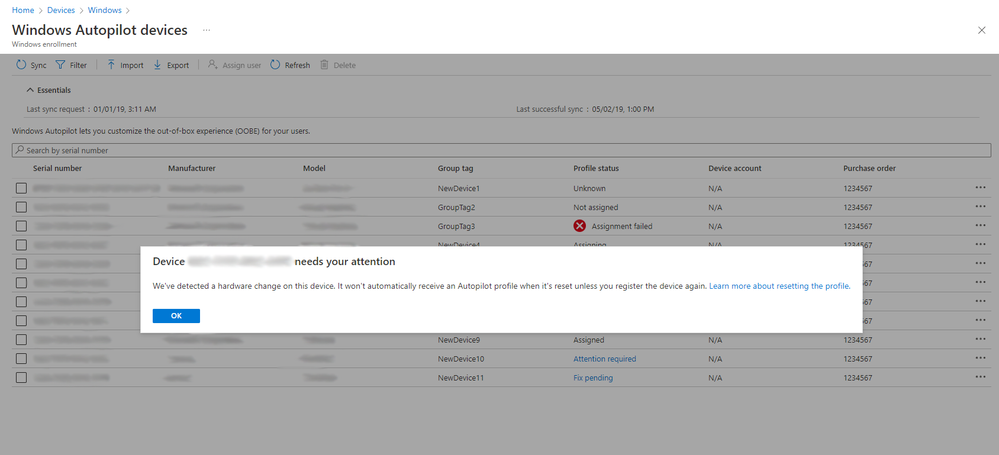Sort by the Purchase order column header
Viewport: 999px width, 455px height.
[x=870, y=168]
